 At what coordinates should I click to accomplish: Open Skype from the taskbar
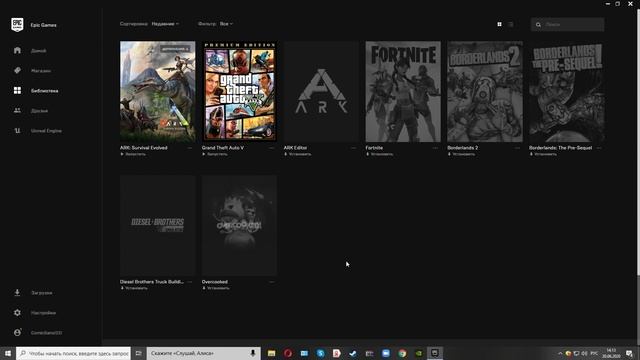[x=320, y=353]
